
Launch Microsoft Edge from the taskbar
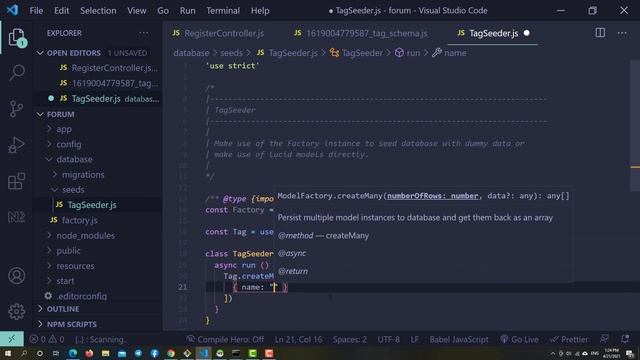pos(73,353)
